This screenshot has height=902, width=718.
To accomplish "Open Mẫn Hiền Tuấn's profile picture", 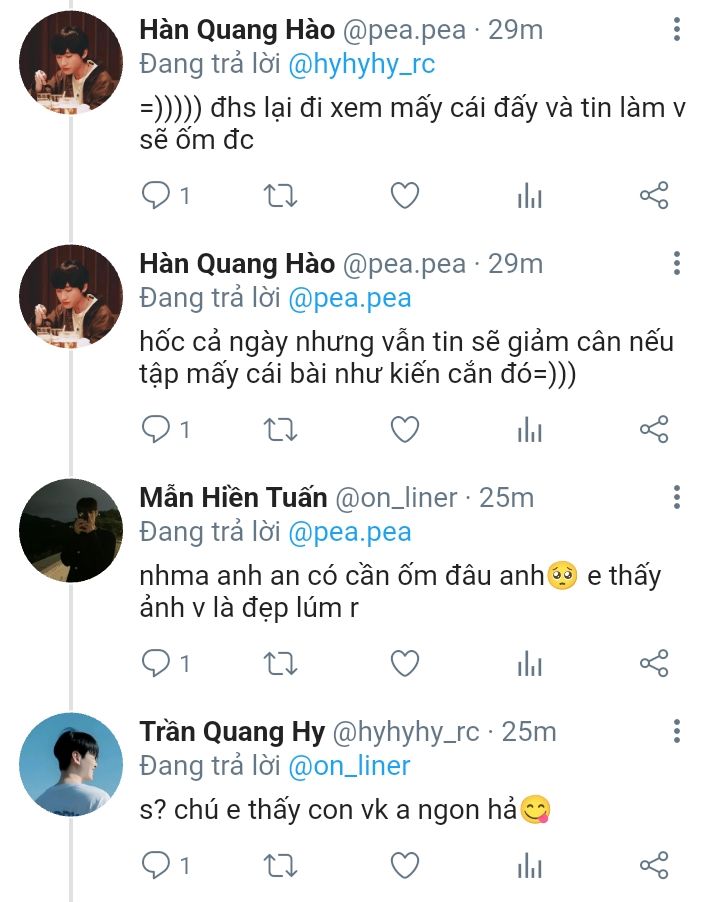I will point(71,530).
